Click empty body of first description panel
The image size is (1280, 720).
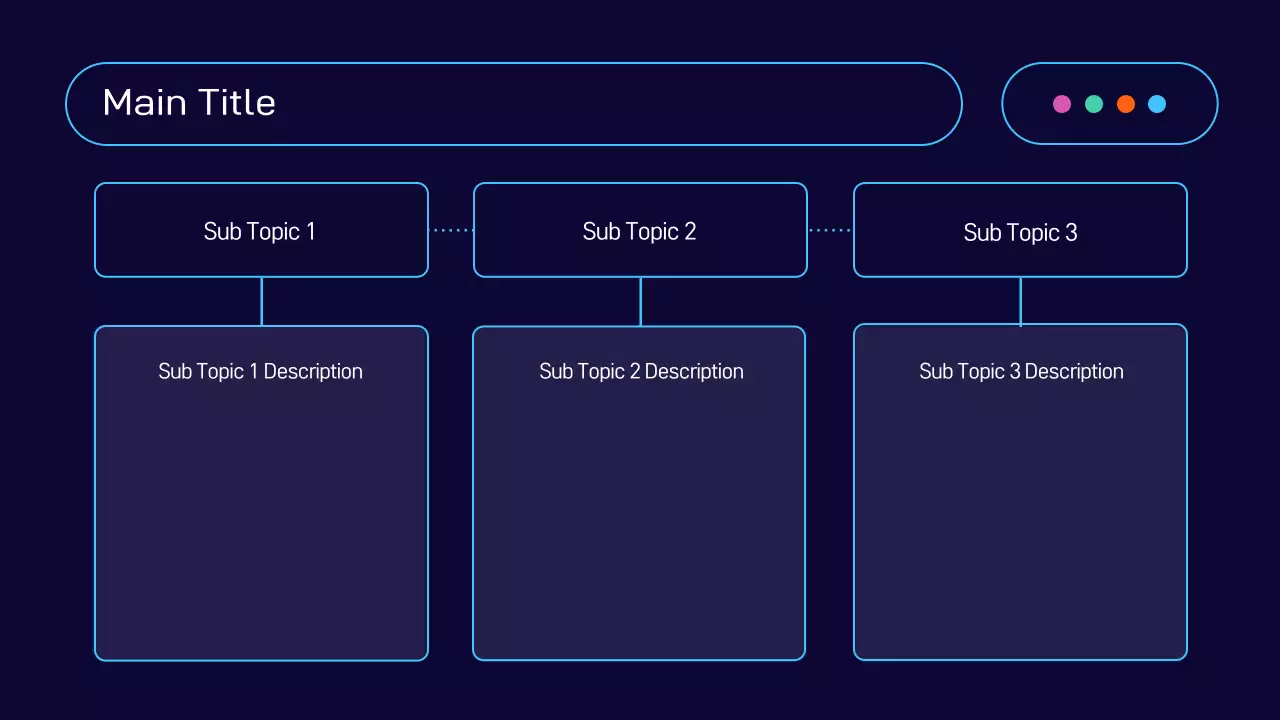click(x=261, y=520)
